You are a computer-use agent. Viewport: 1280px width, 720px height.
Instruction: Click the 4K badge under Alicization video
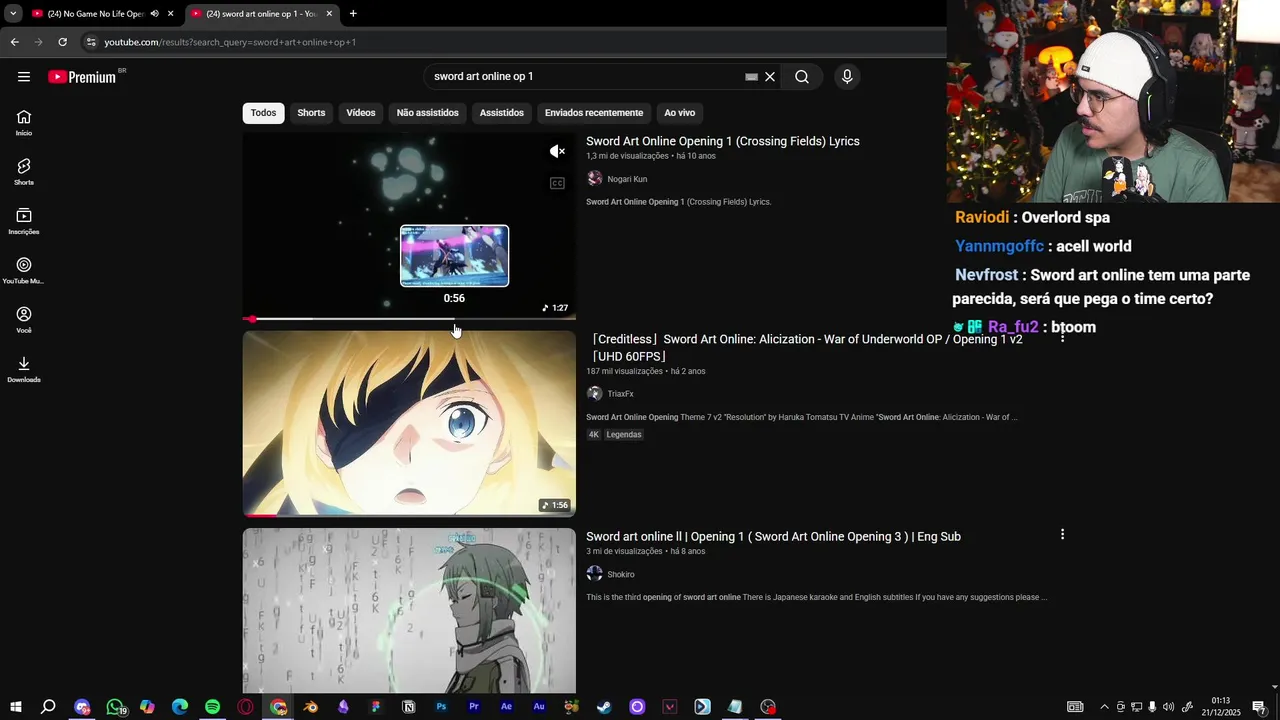594,435
